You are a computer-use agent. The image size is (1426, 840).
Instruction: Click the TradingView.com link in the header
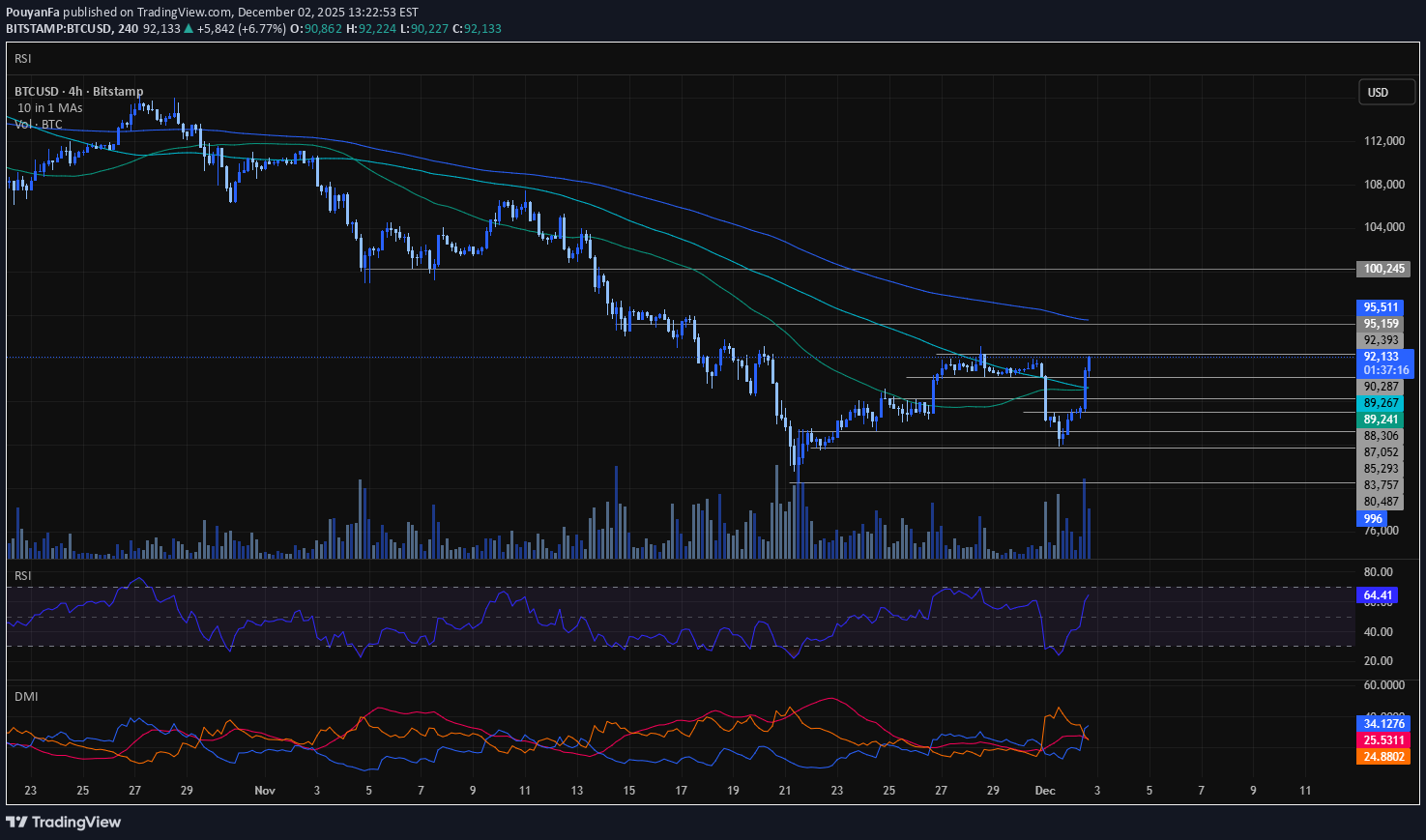click(x=184, y=12)
